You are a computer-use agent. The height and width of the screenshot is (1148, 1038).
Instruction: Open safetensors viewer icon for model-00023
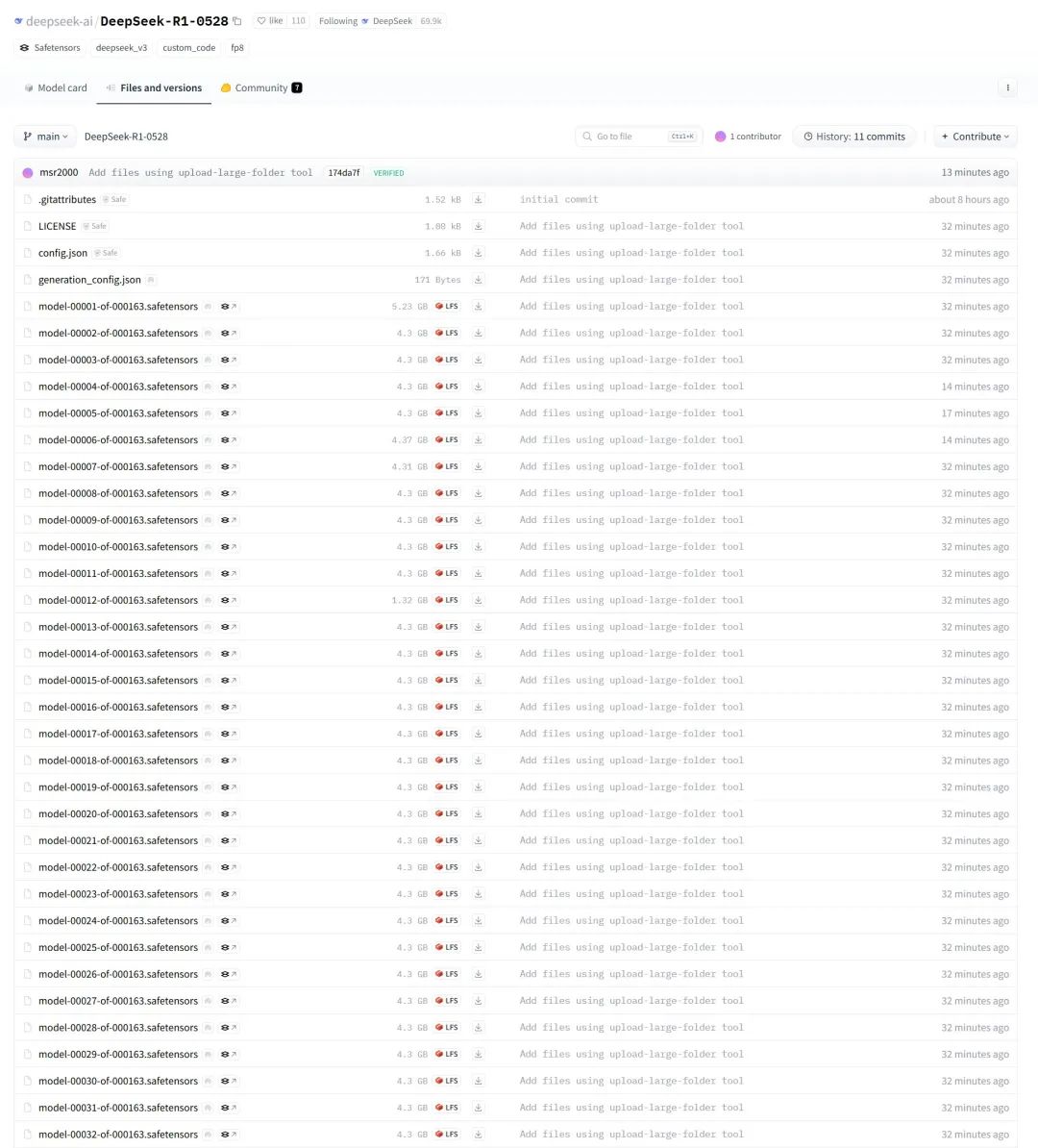point(229,894)
